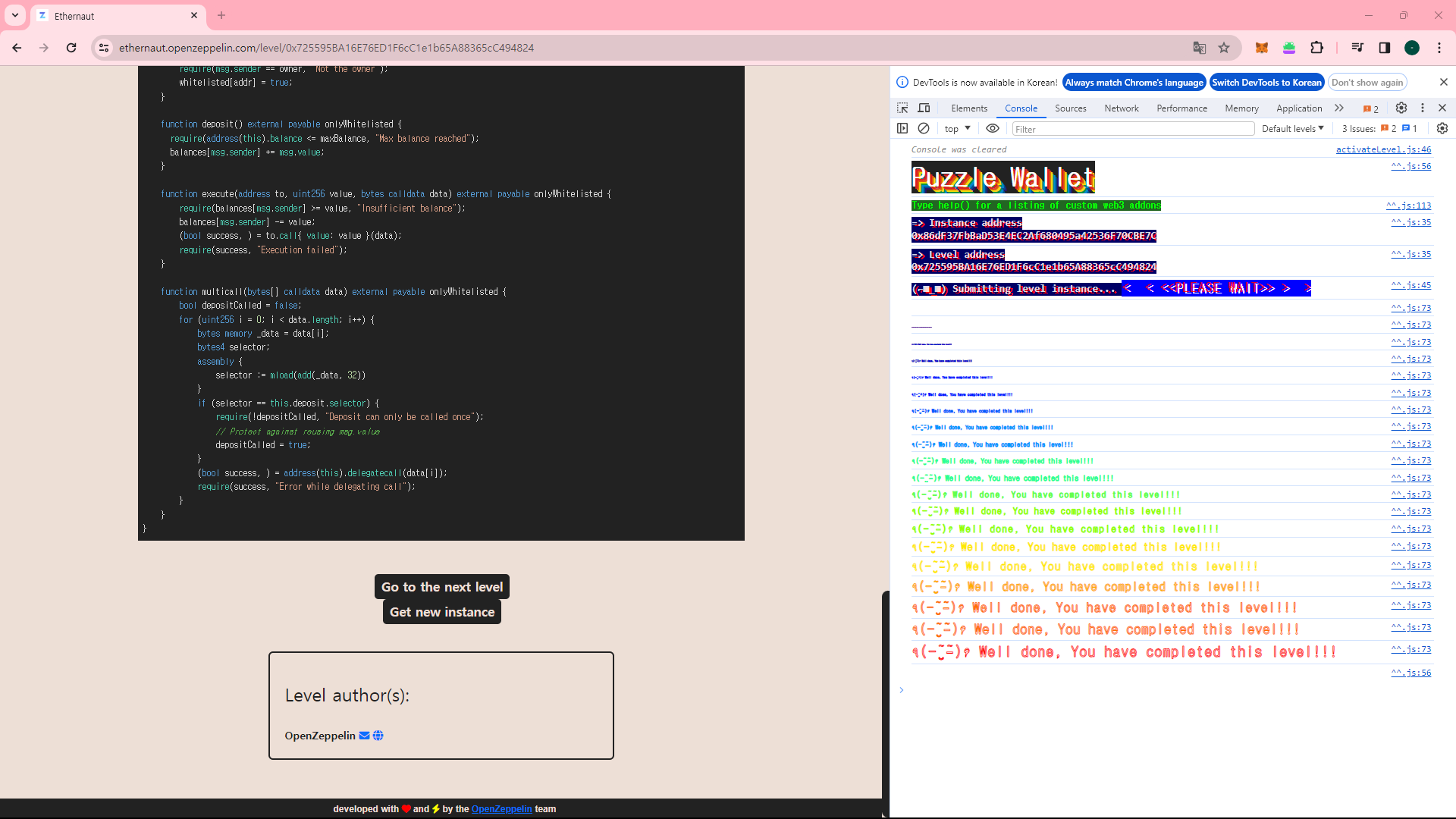This screenshot has height=819, width=1456.
Task: Toggle the browser side panel
Action: (1385, 48)
